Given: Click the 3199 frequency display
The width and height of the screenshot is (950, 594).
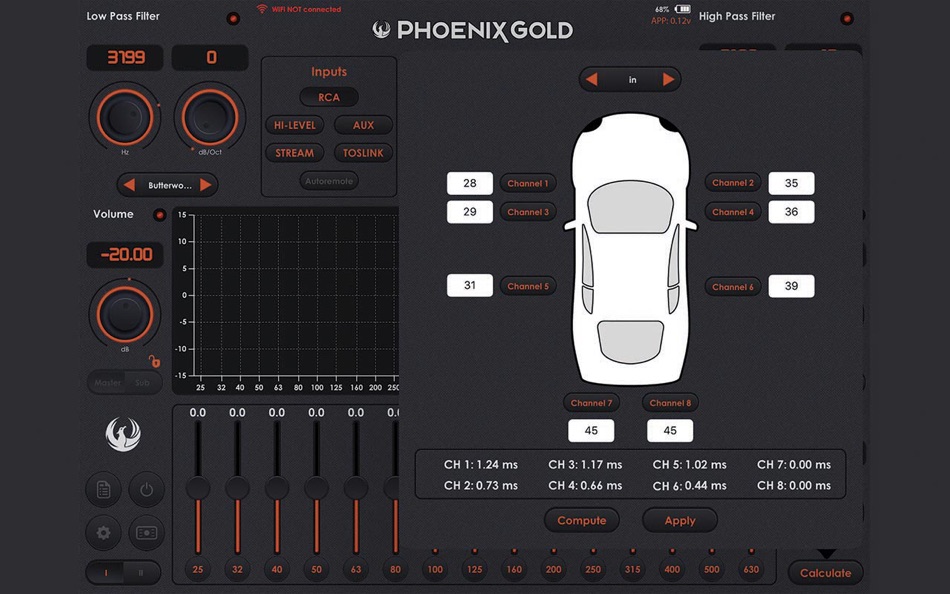Looking at the screenshot, I should pos(125,58).
